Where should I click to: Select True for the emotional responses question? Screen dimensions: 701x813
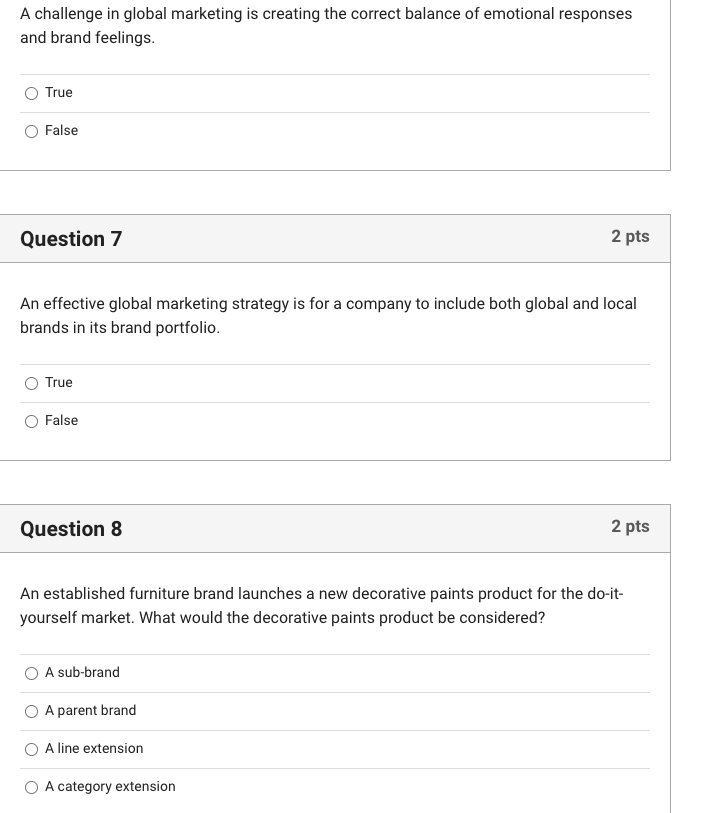pyautogui.click(x=32, y=92)
